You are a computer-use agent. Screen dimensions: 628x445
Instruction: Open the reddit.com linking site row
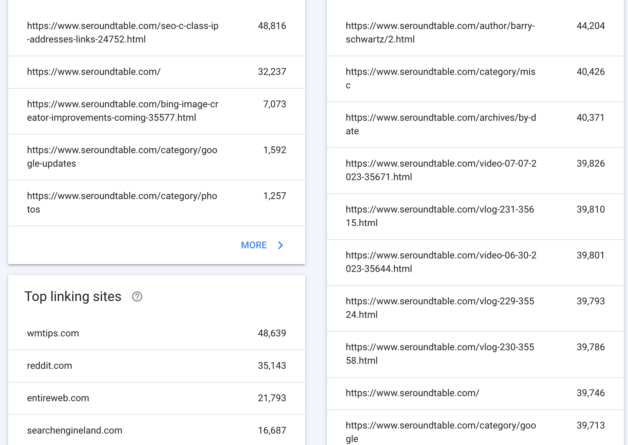tap(157, 366)
